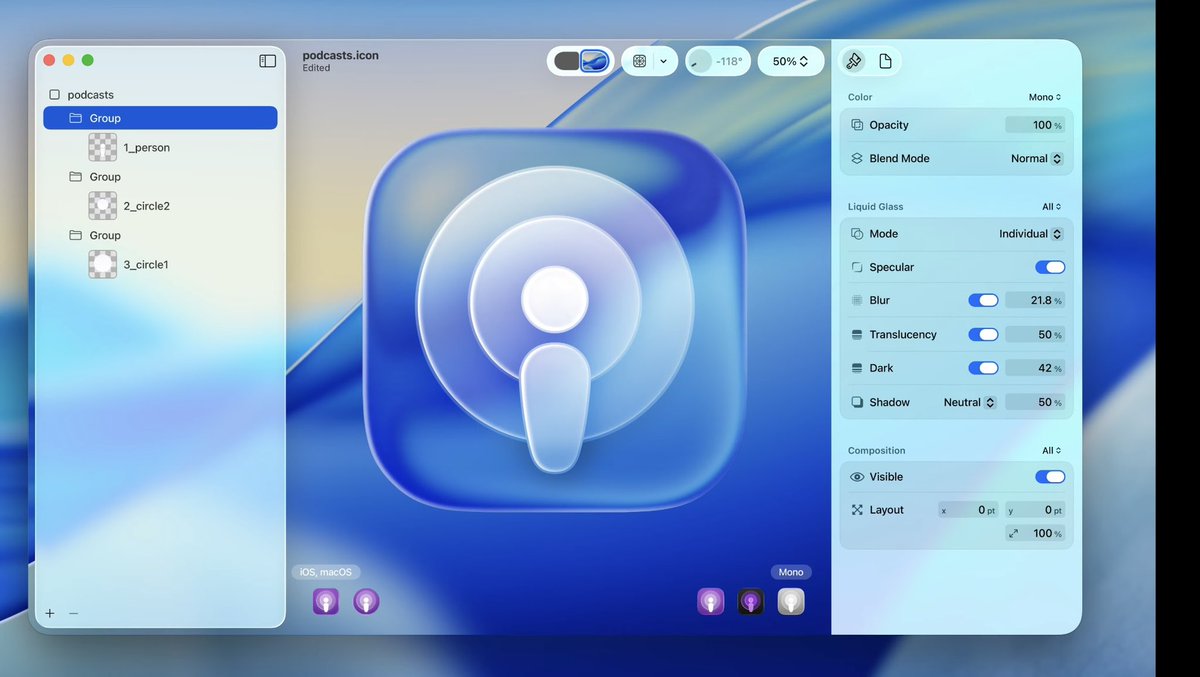The height and width of the screenshot is (677, 1200).
Task: Click the 3_circle1 layer thumbnail
Action: pos(103,265)
